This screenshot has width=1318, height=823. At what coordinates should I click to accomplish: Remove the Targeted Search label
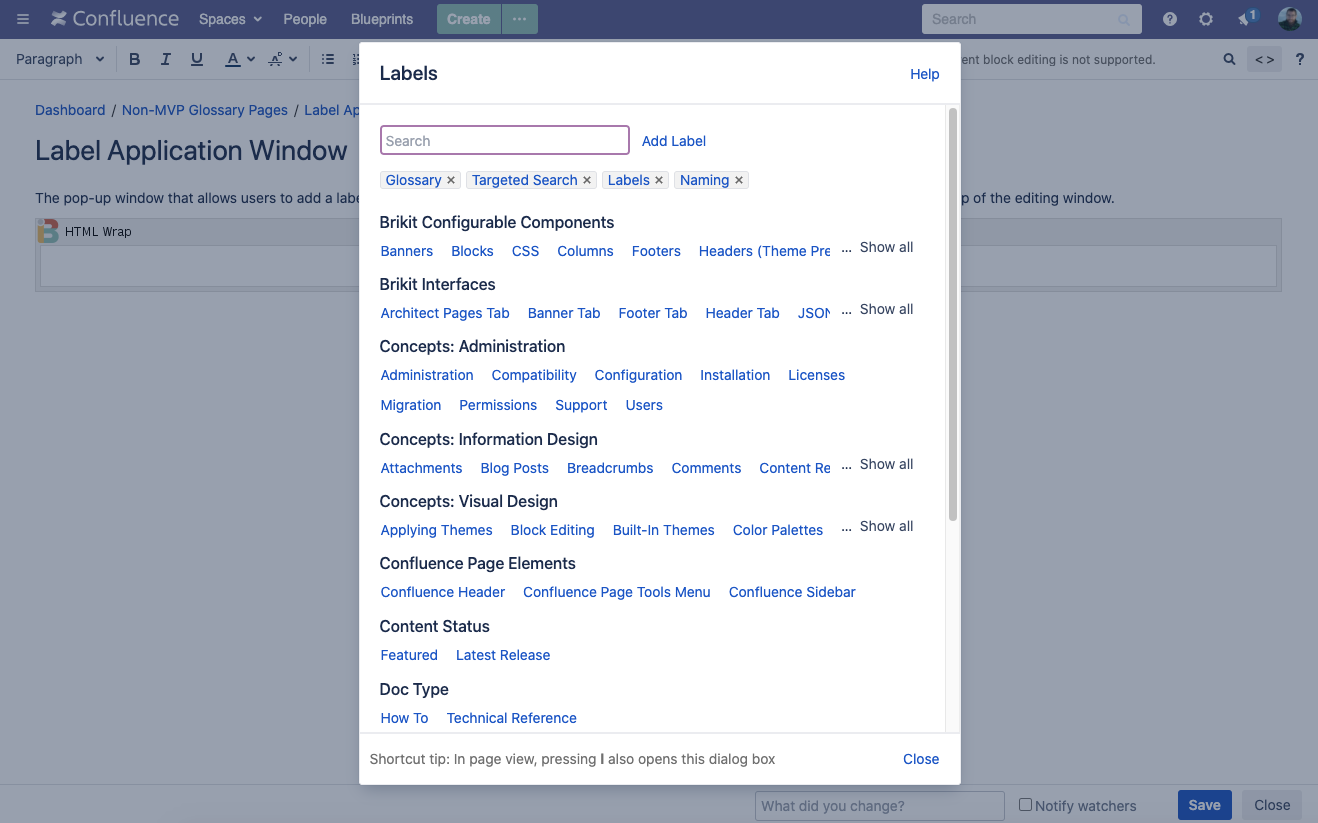coord(587,180)
